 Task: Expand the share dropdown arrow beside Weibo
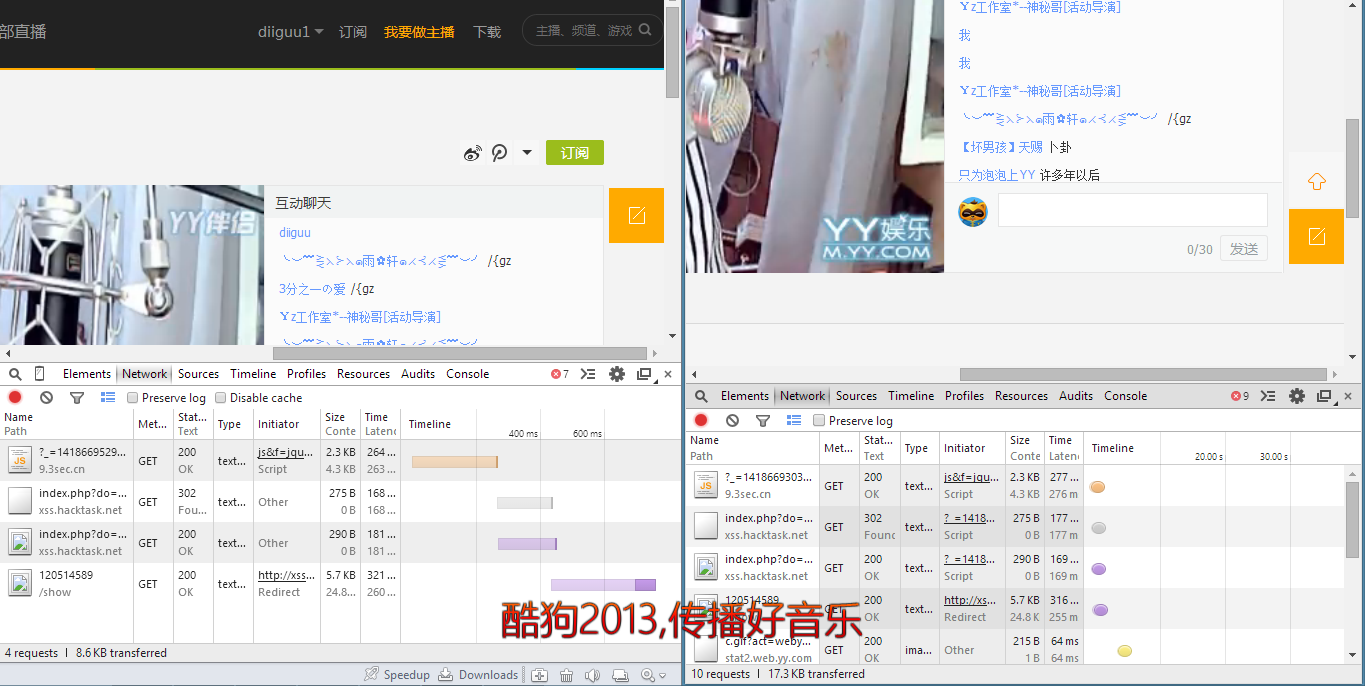click(527, 153)
